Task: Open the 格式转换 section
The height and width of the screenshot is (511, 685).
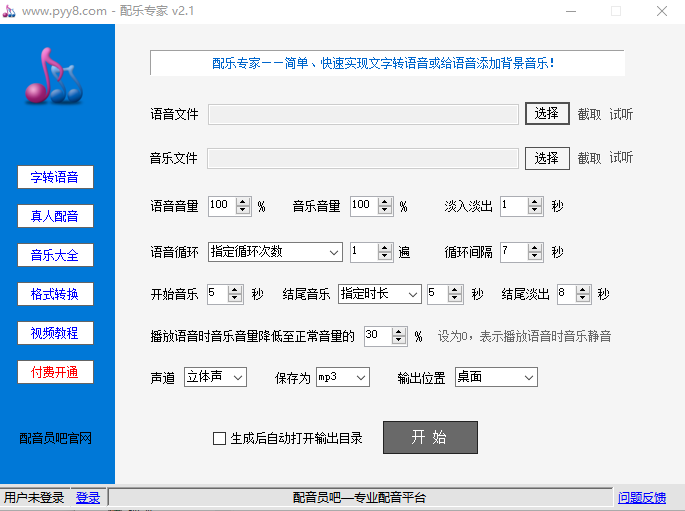Action: (55, 294)
